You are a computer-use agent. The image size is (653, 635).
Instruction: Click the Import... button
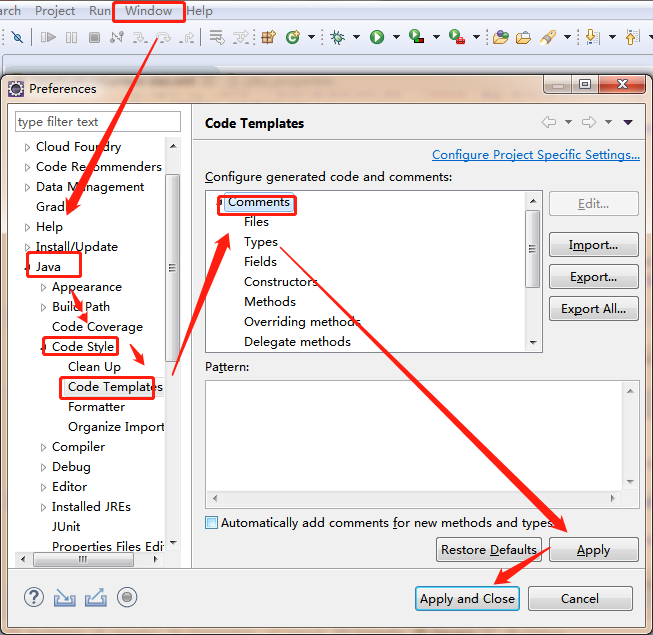click(593, 245)
